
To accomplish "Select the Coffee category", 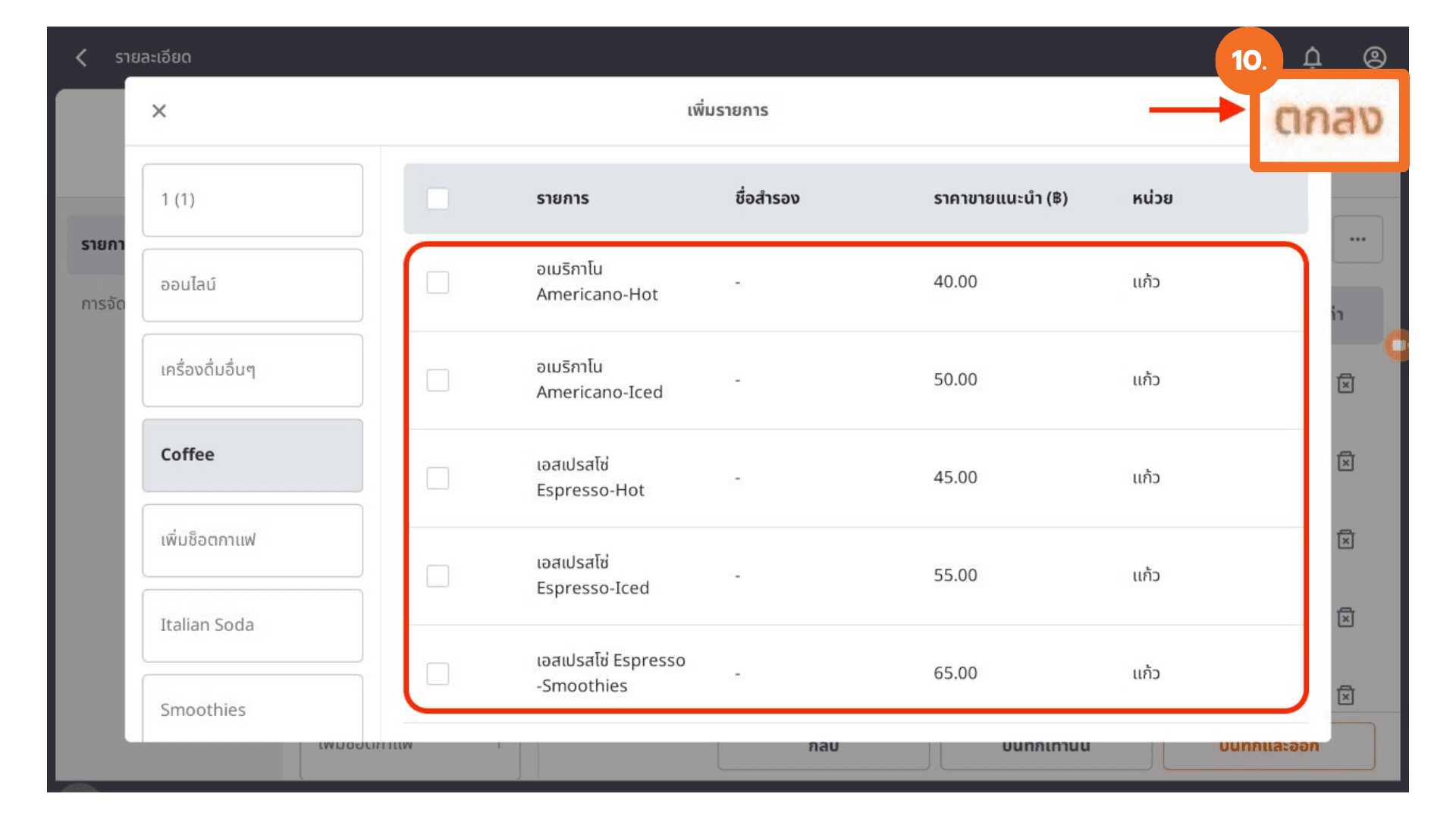I will coord(253,455).
